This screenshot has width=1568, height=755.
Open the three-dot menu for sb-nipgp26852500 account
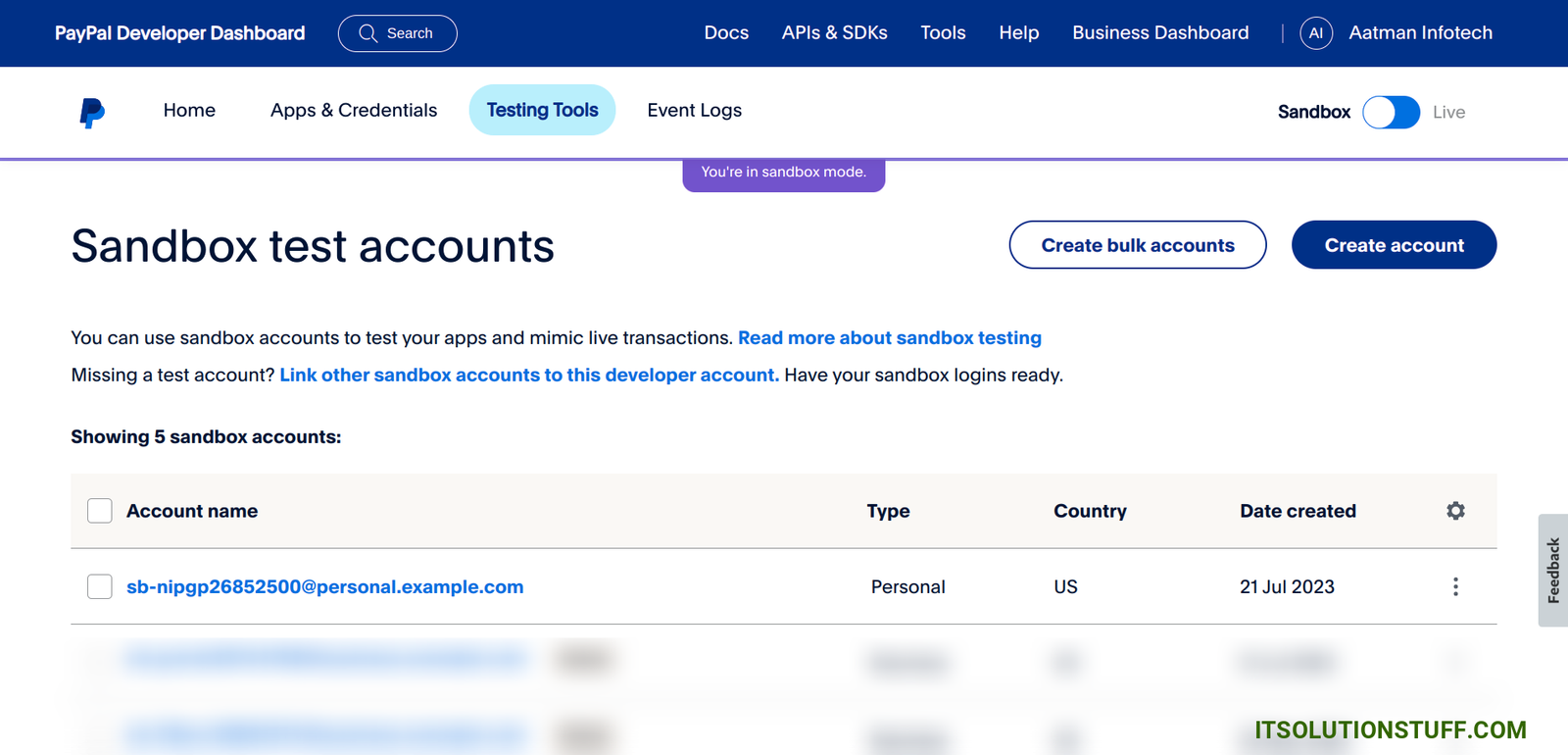point(1455,586)
